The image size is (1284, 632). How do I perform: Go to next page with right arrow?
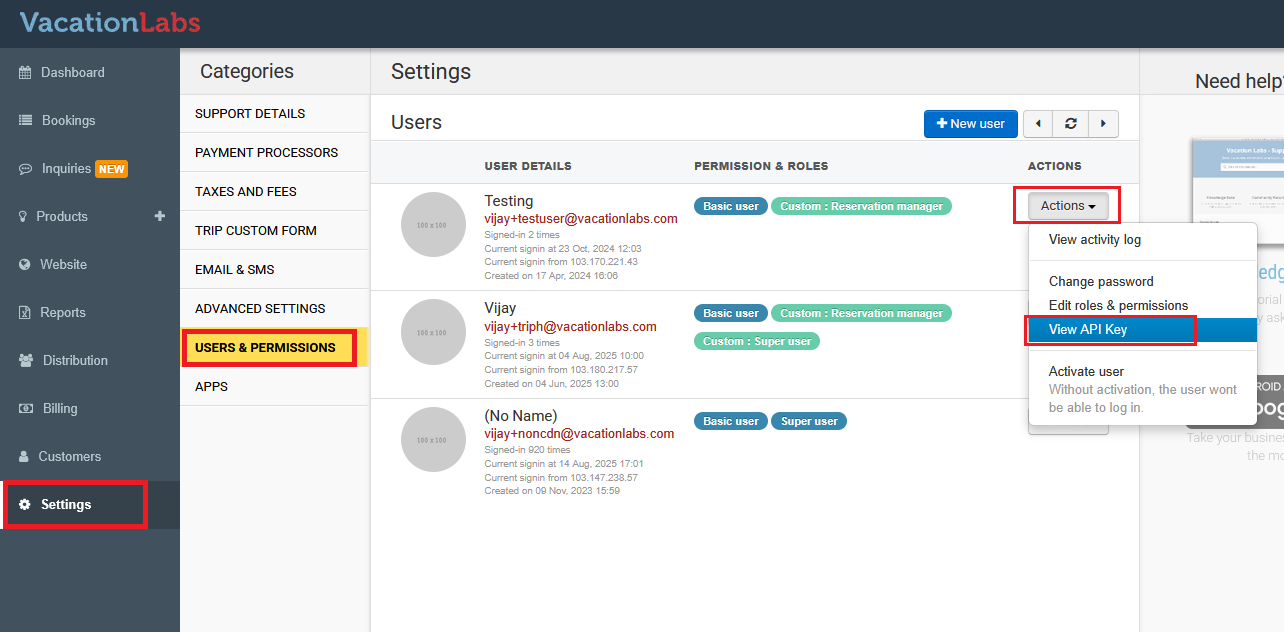(1103, 124)
